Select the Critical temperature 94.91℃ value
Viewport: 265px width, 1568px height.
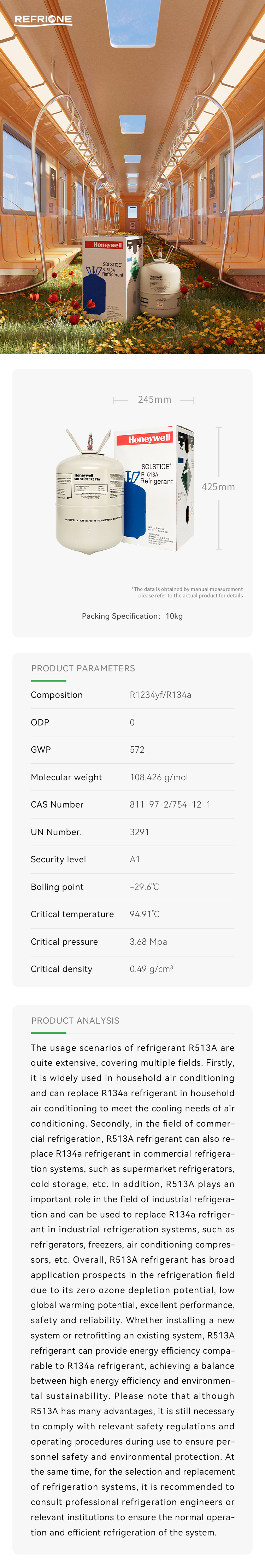(x=145, y=914)
